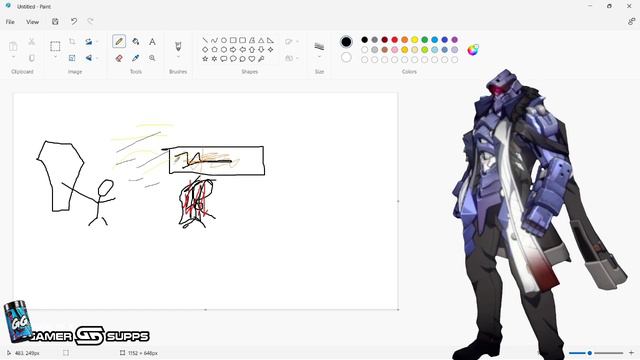Select the Pencil tool
640x360 pixels.
(x=119, y=41)
